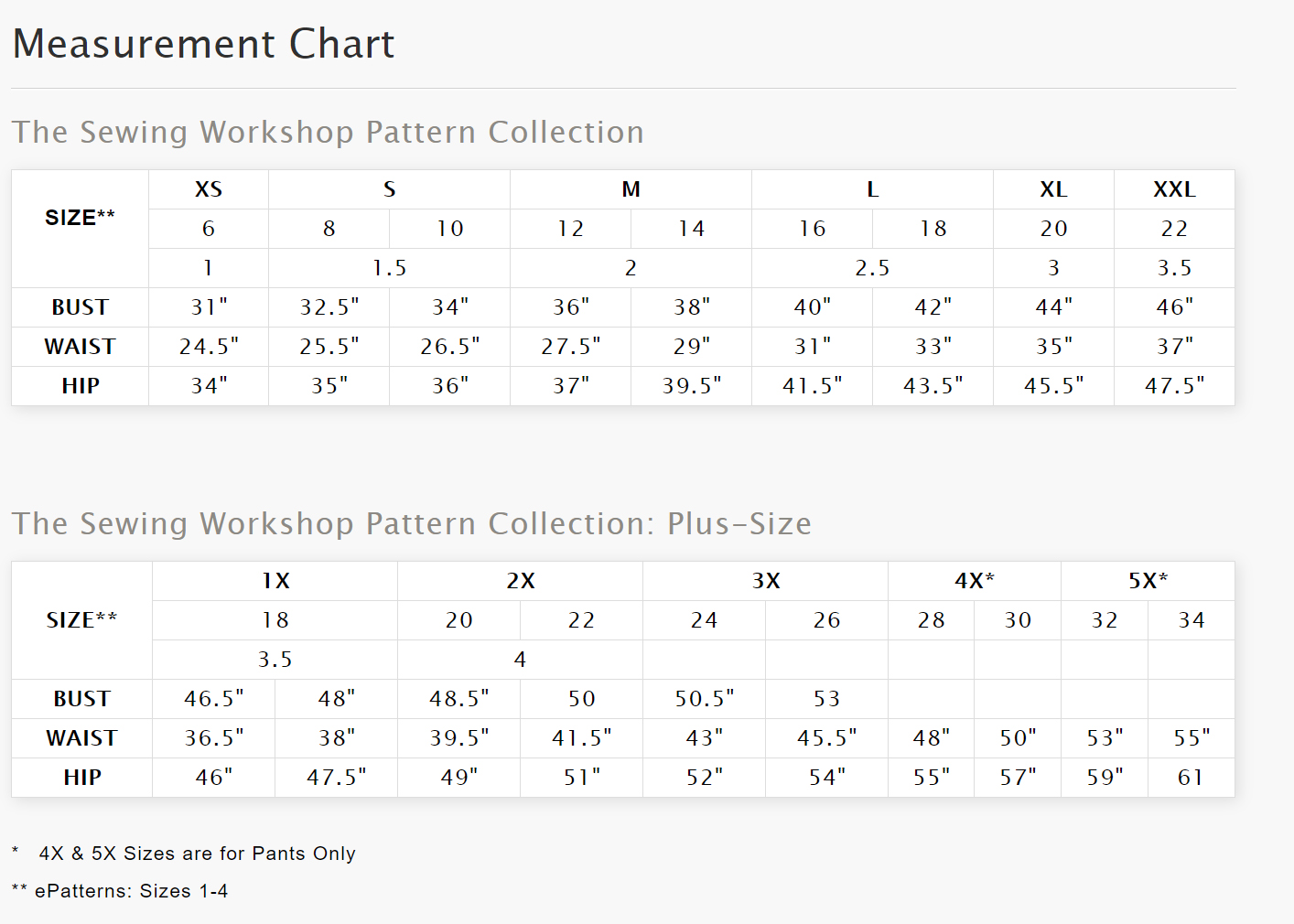Select the ePatterns Sizes 1-4 footnote
The height and width of the screenshot is (924, 1294).
pyautogui.click(x=131, y=891)
